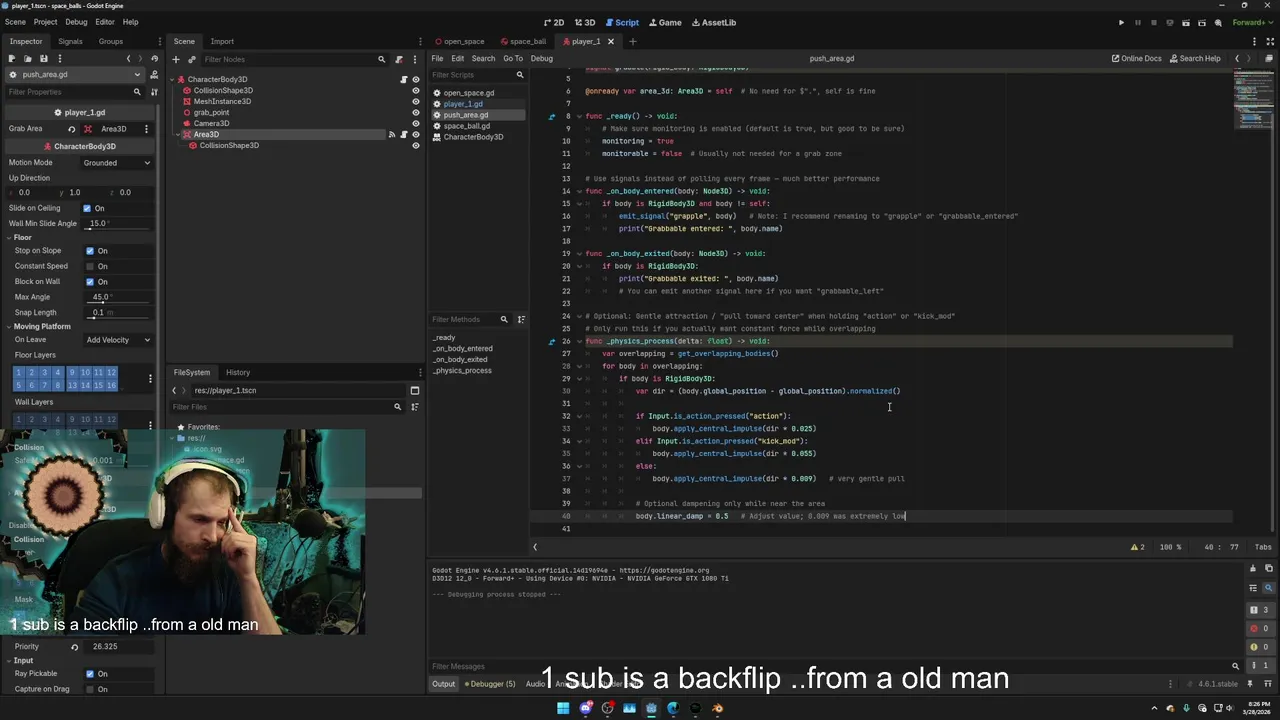
Task: Click the load resource icon in Inspector
Action: click(x=27, y=58)
